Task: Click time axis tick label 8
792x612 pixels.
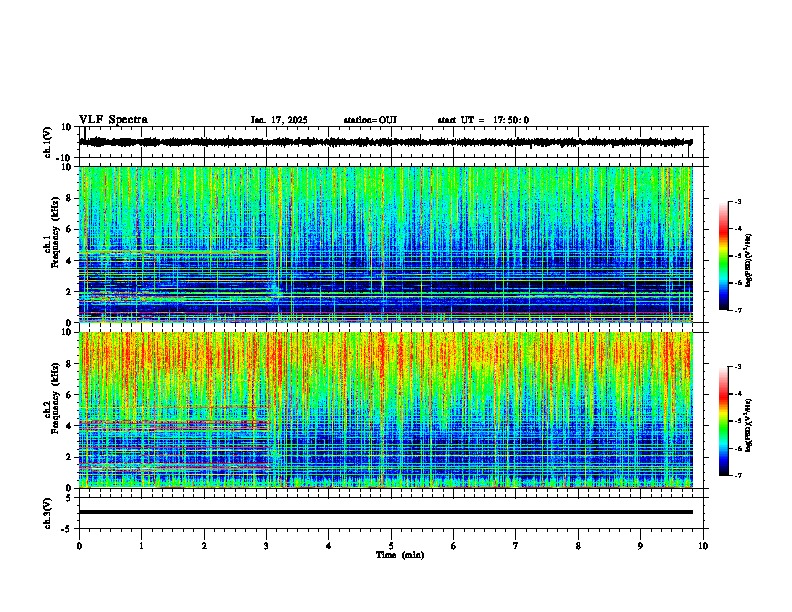Action: [x=578, y=546]
